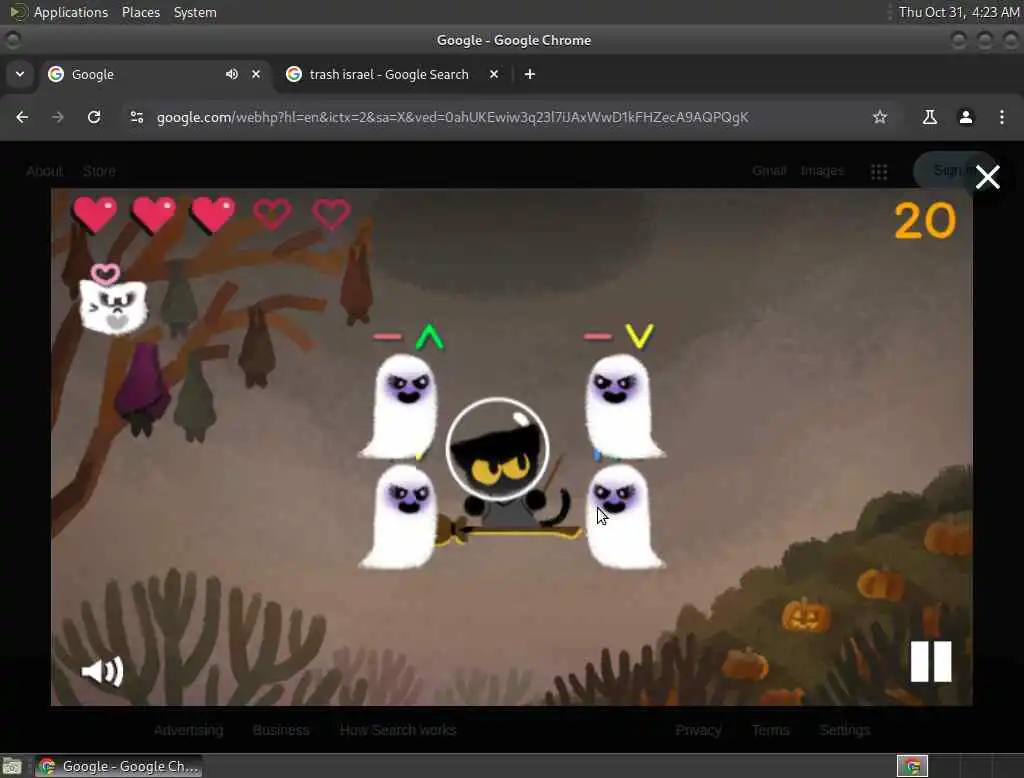Open the Places menu

tap(140, 12)
